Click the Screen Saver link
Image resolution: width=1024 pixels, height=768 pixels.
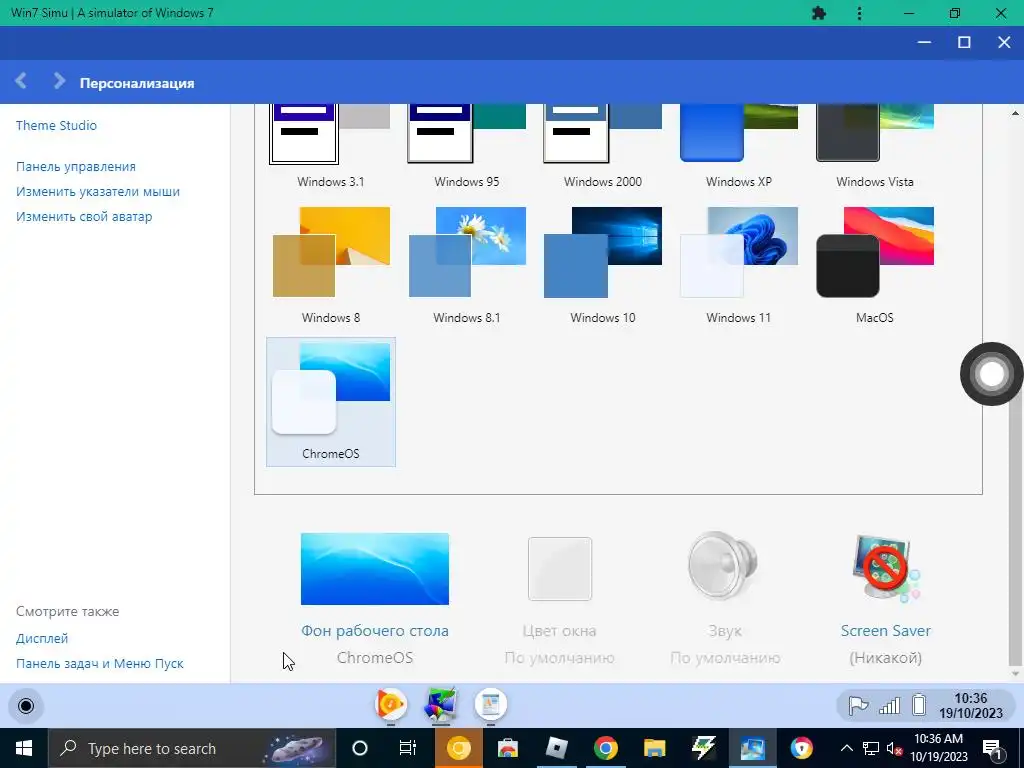pos(886,631)
